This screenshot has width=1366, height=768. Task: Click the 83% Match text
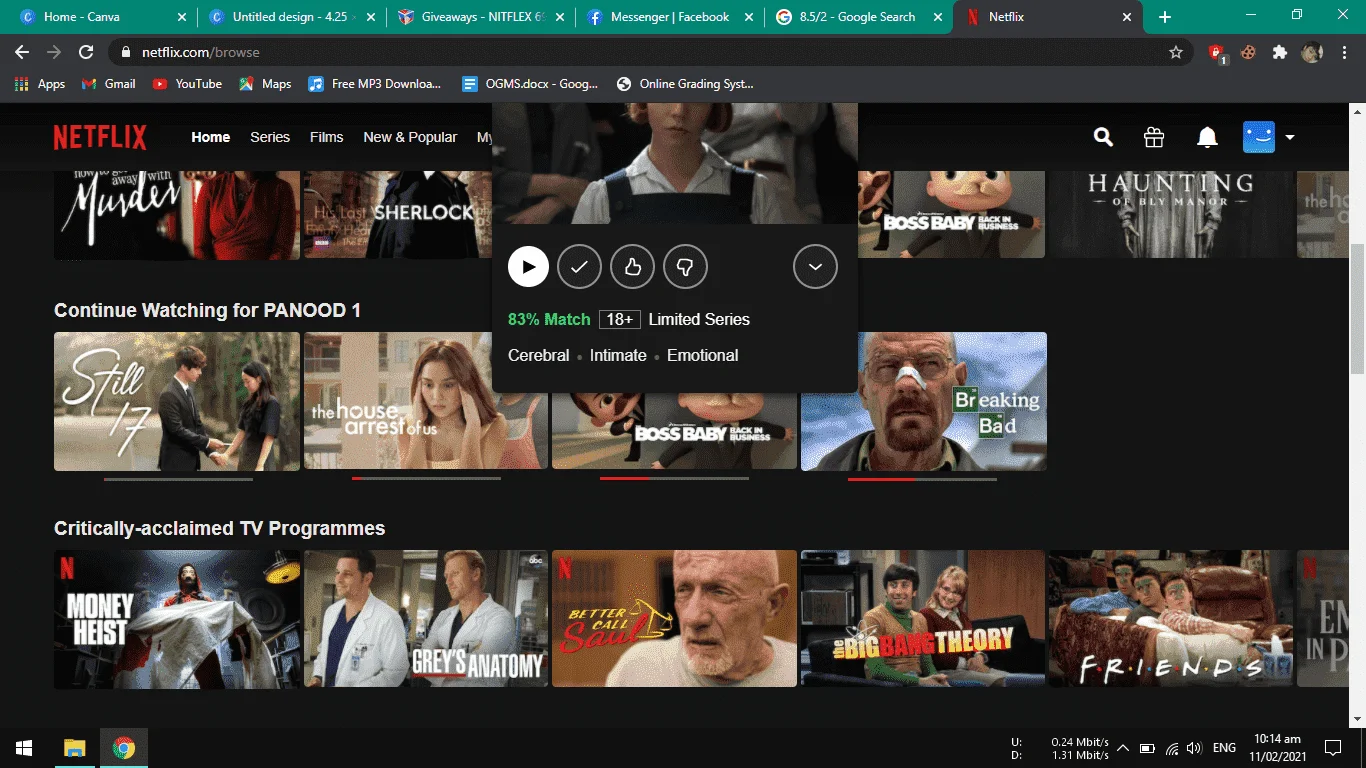click(549, 319)
